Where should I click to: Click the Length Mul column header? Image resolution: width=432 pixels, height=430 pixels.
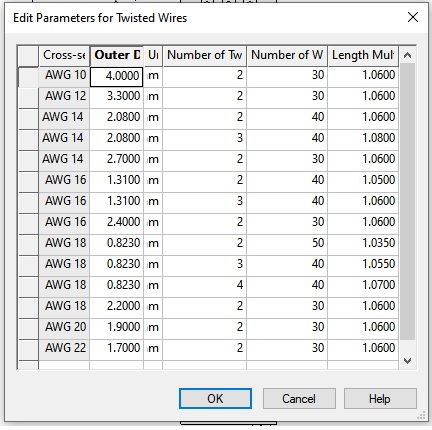click(x=363, y=55)
